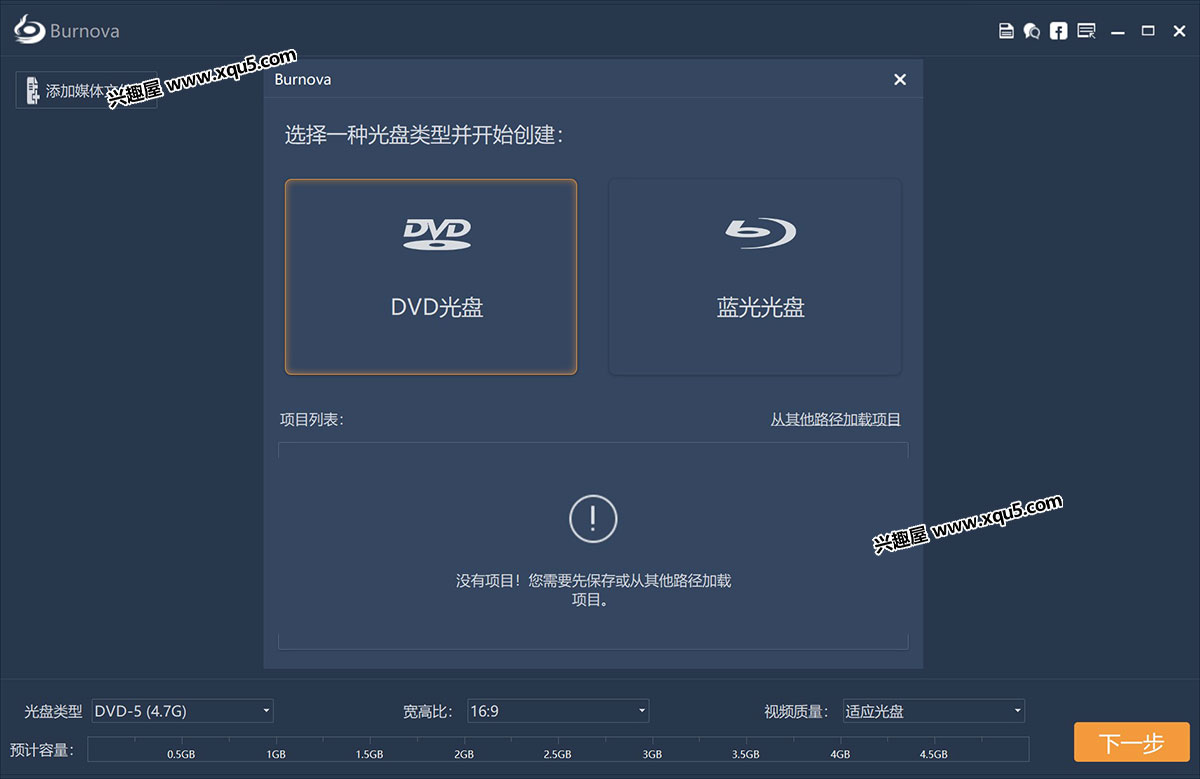This screenshot has width=1200, height=779.
Task: Click the DVD logo icon
Action: (x=436, y=233)
